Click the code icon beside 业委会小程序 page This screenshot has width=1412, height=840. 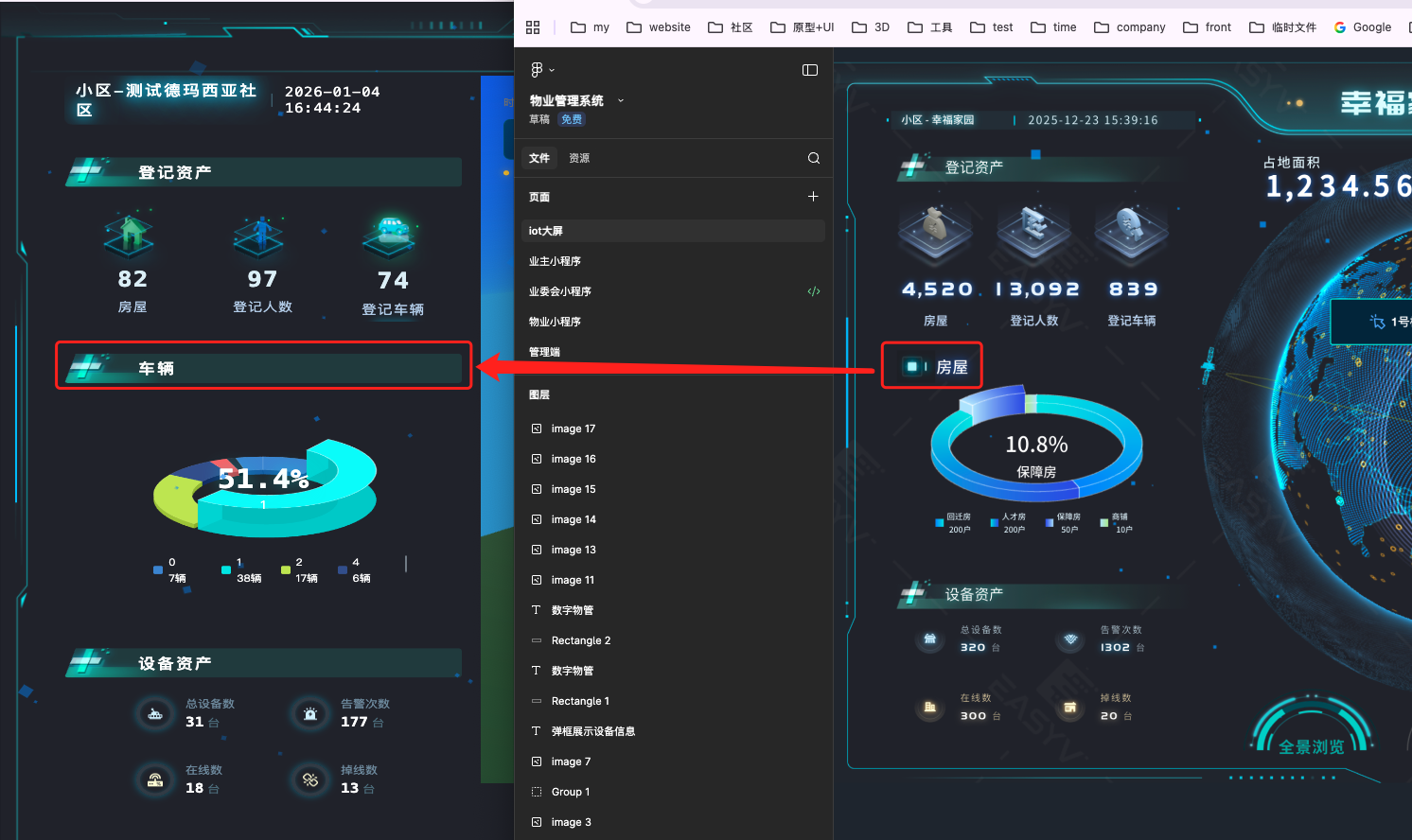(x=814, y=291)
